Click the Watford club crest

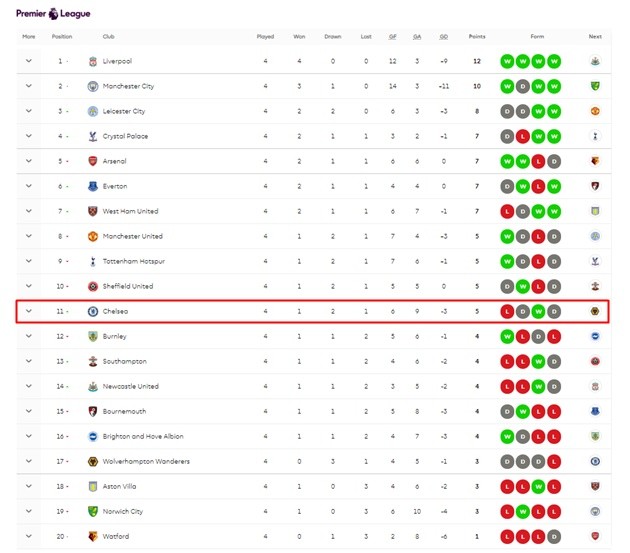point(93,536)
